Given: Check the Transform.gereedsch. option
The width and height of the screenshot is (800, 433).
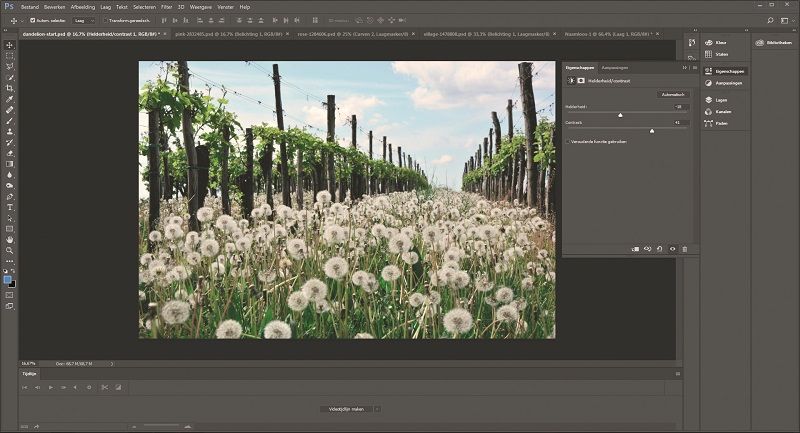Looking at the screenshot, I should coord(107,19).
